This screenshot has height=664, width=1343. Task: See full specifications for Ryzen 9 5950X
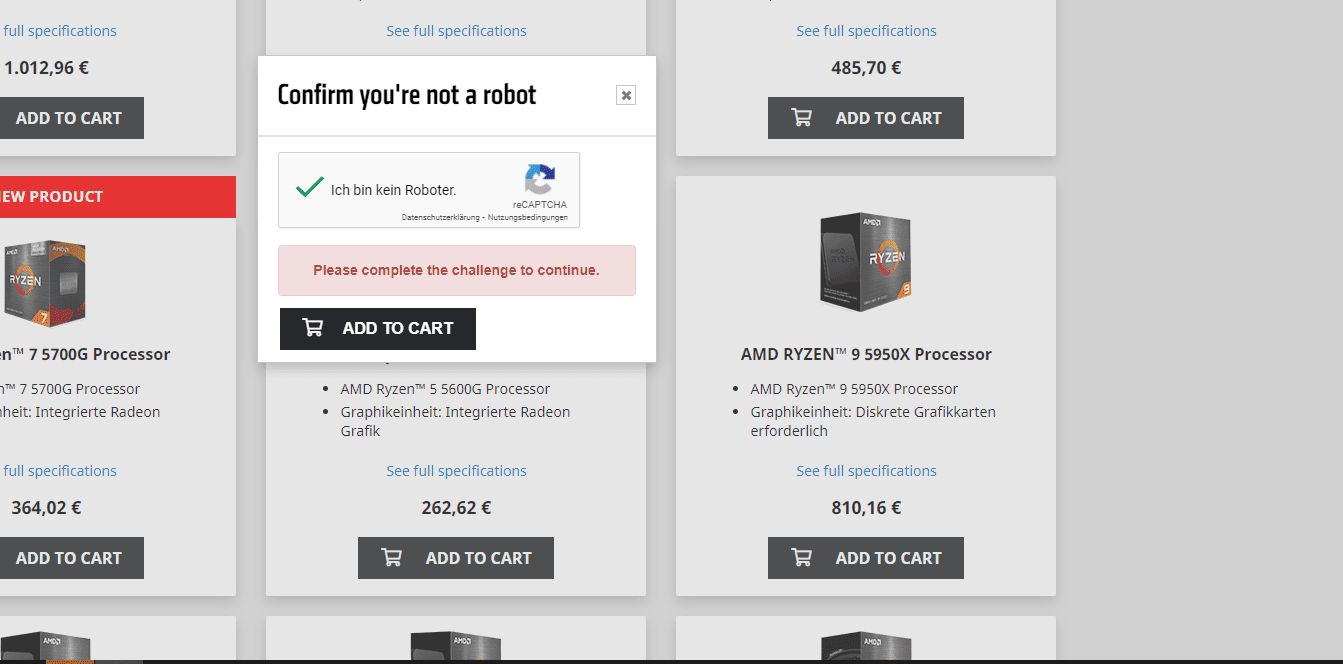click(x=866, y=471)
